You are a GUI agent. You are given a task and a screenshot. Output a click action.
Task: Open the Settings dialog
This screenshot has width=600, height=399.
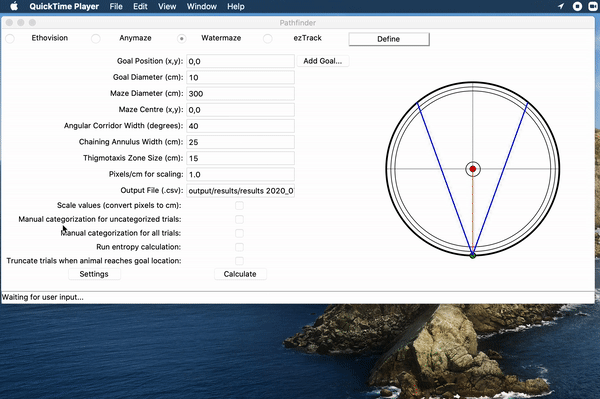pos(94,274)
